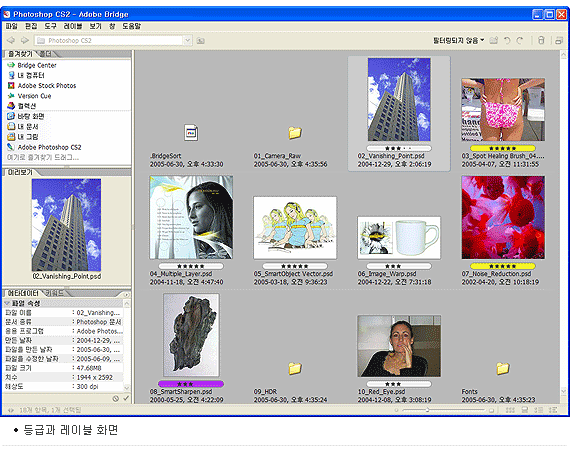
Task: Select the 06_Image_Warp.psd thumbnail
Action: click(x=399, y=238)
